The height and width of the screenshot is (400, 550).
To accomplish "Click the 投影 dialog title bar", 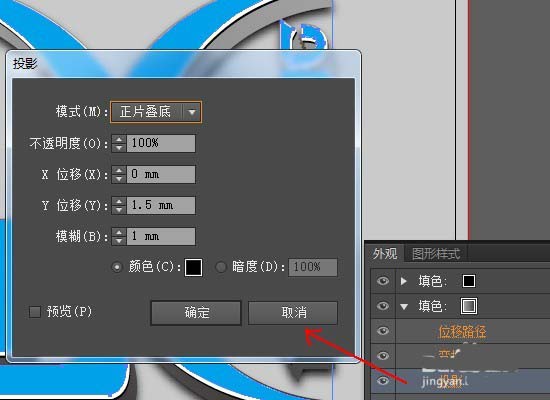I will tap(183, 64).
